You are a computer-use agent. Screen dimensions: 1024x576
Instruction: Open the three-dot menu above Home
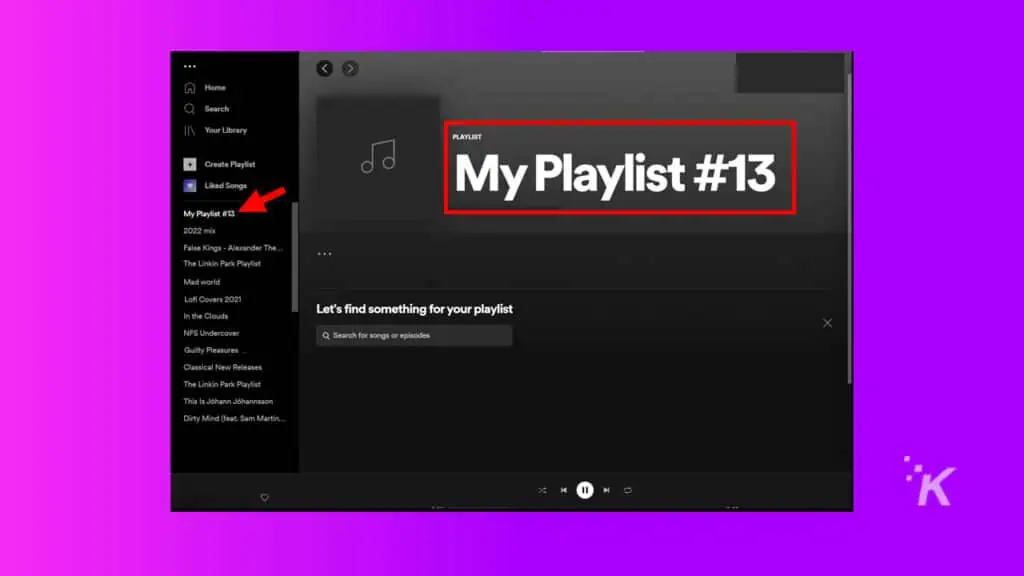point(189,66)
